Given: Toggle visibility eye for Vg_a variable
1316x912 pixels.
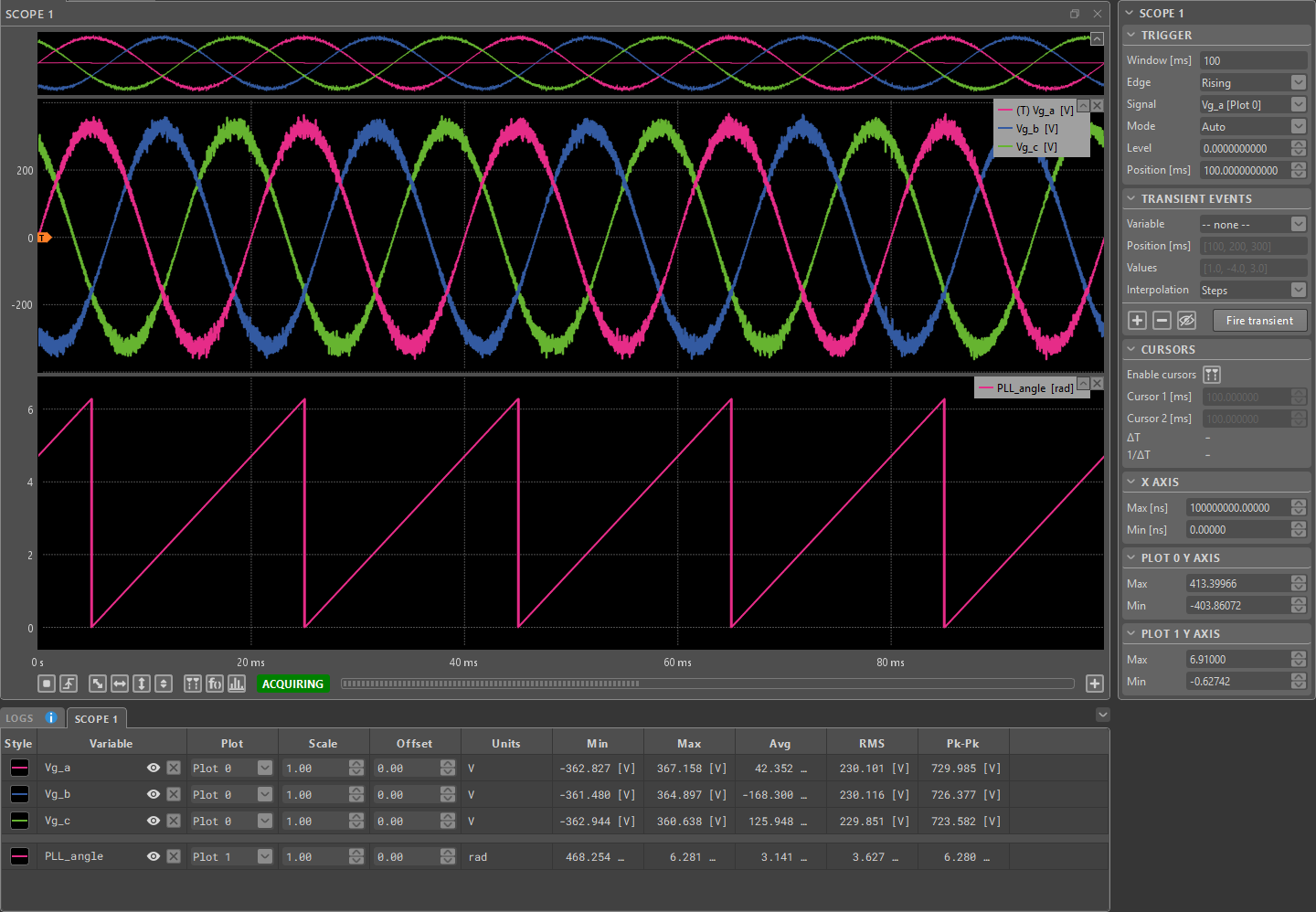Looking at the screenshot, I should pos(154,768).
